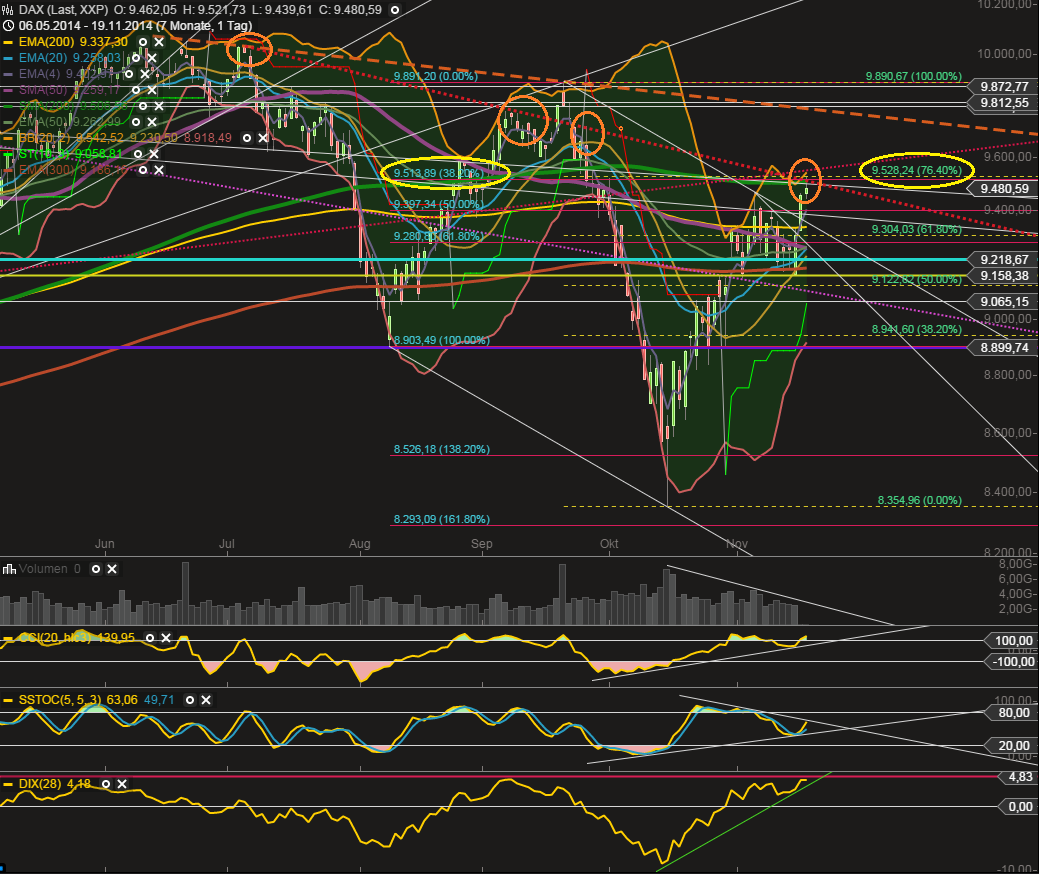Click the candlestick chart-type icon beside DAX
The width and height of the screenshot is (1039, 874).
click(x=9, y=10)
